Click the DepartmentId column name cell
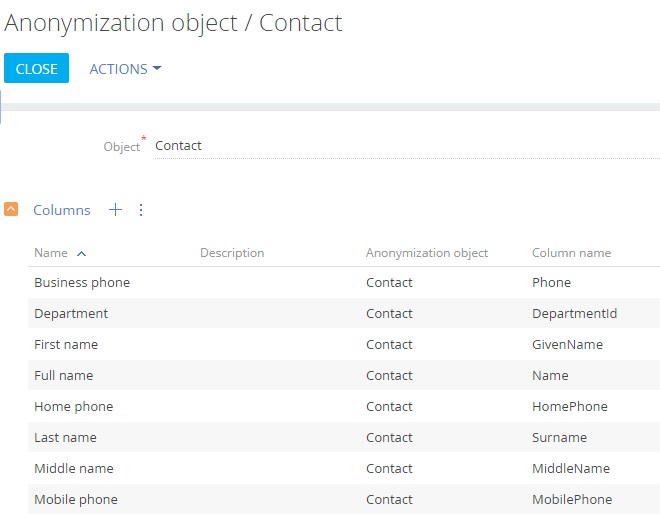Screen dimensions: 660x532 coord(575,314)
